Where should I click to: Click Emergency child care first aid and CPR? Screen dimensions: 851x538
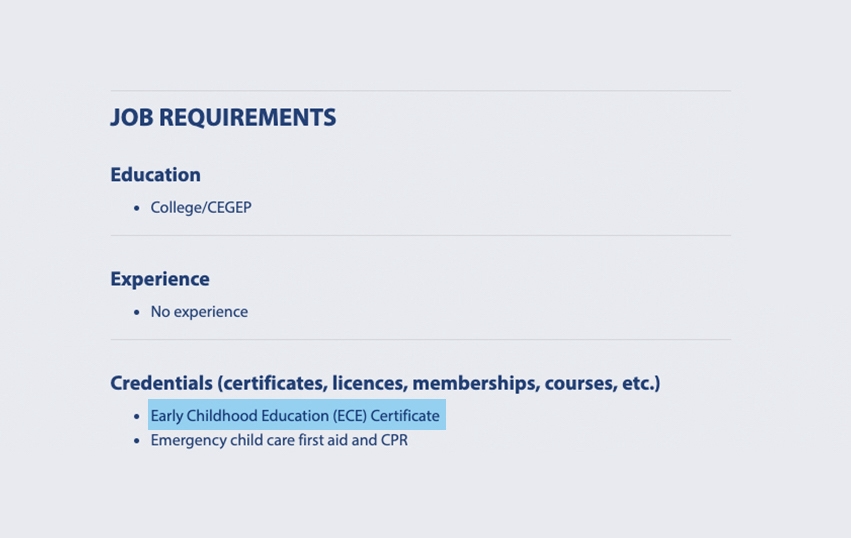click(279, 440)
